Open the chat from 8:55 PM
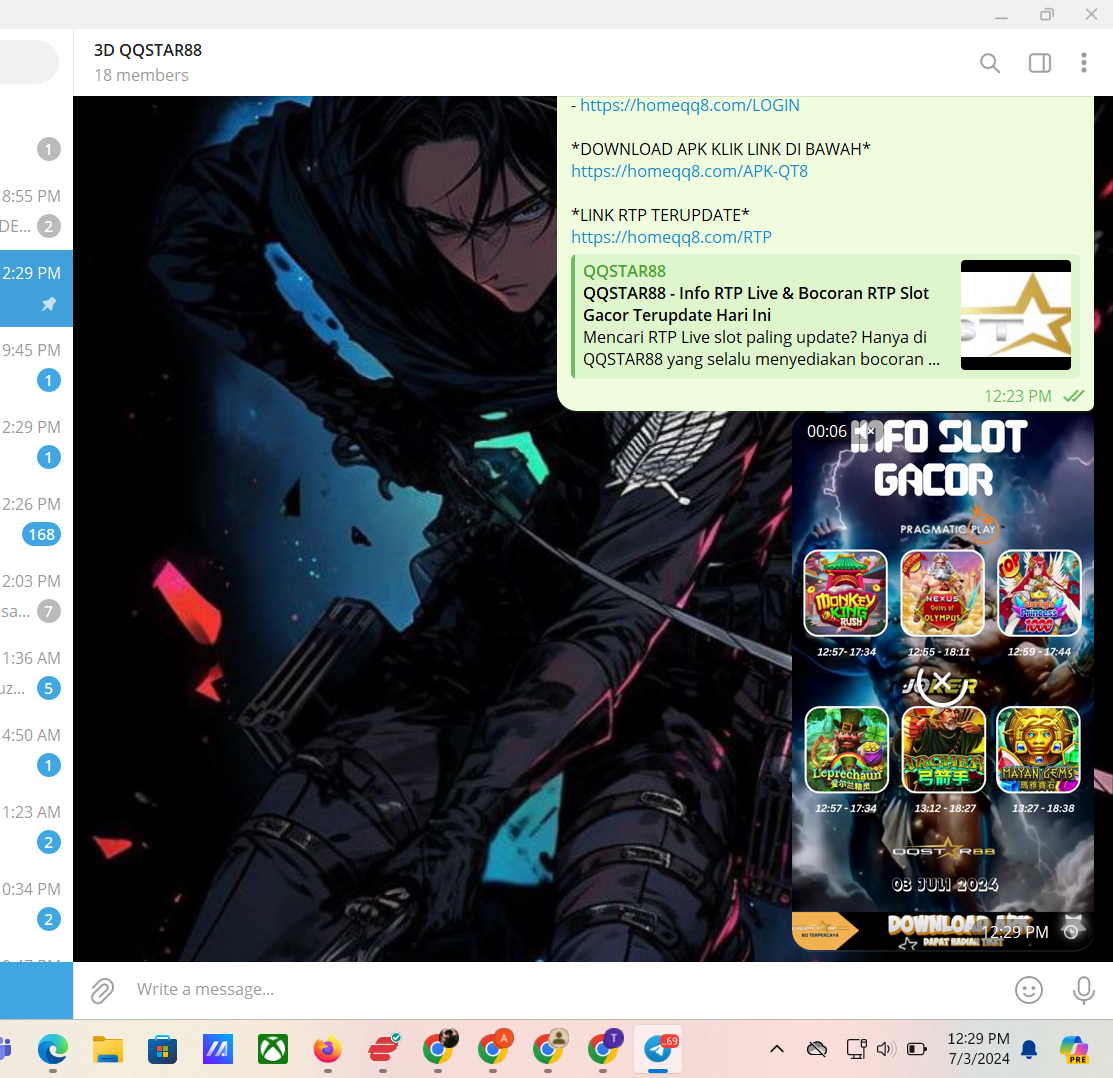This screenshot has width=1113, height=1078. (36, 211)
